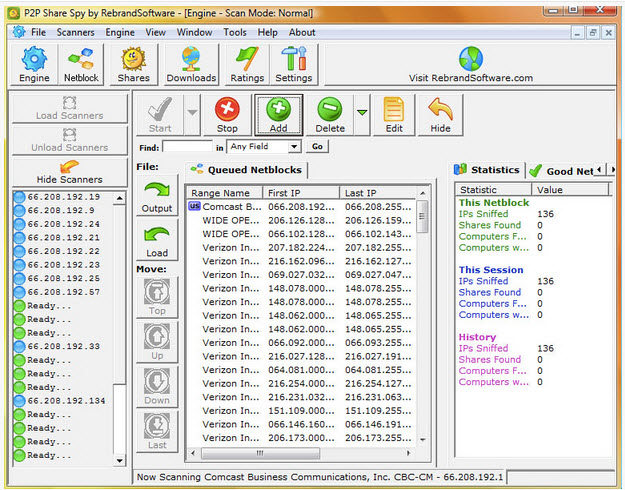Click the blue This Session heading

pos(491,270)
